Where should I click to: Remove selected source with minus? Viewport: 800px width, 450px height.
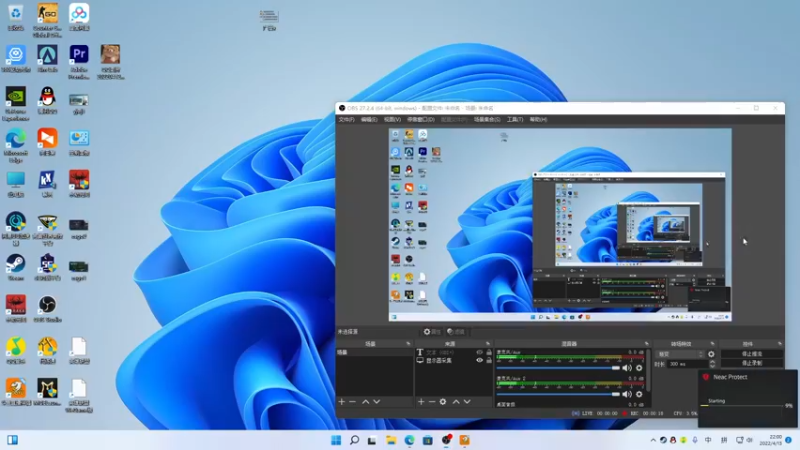[x=432, y=402]
